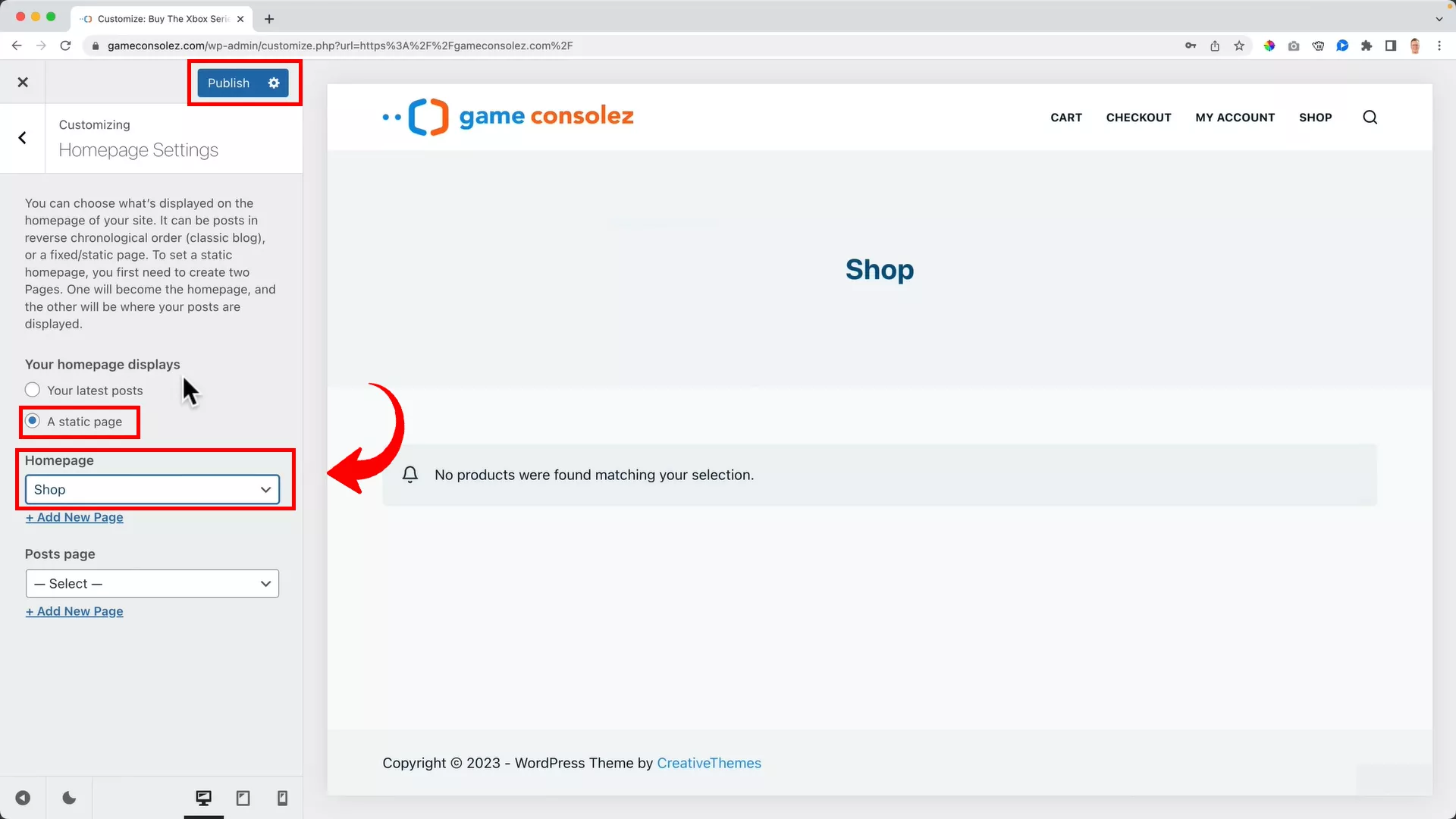1456x819 pixels.
Task: Close the Customizer with X icon
Action: [23, 82]
